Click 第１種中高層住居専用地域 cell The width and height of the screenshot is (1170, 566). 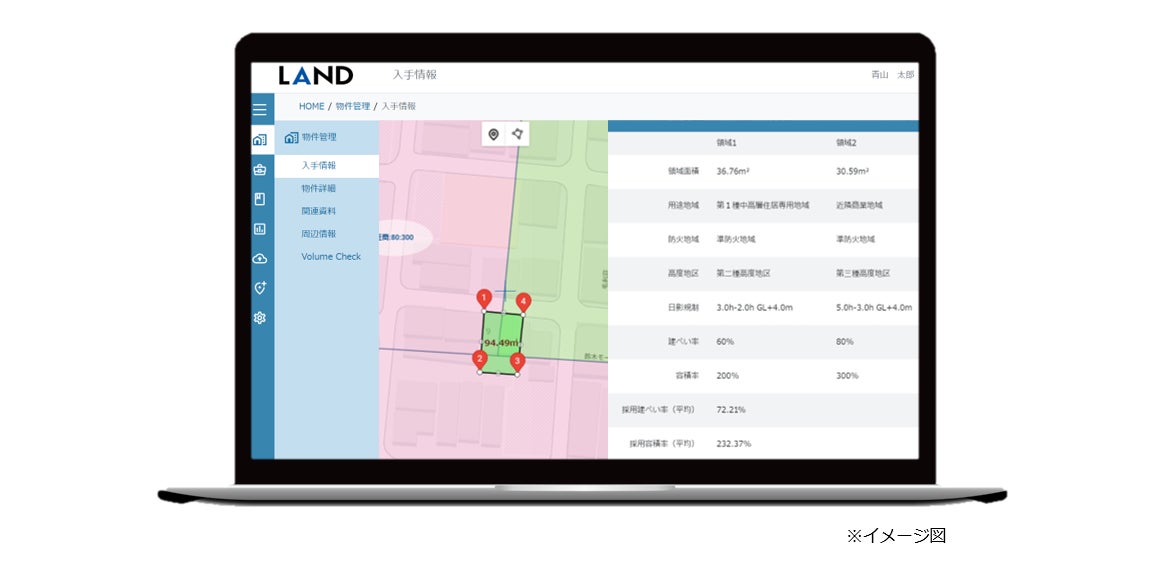[x=763, y=205]
